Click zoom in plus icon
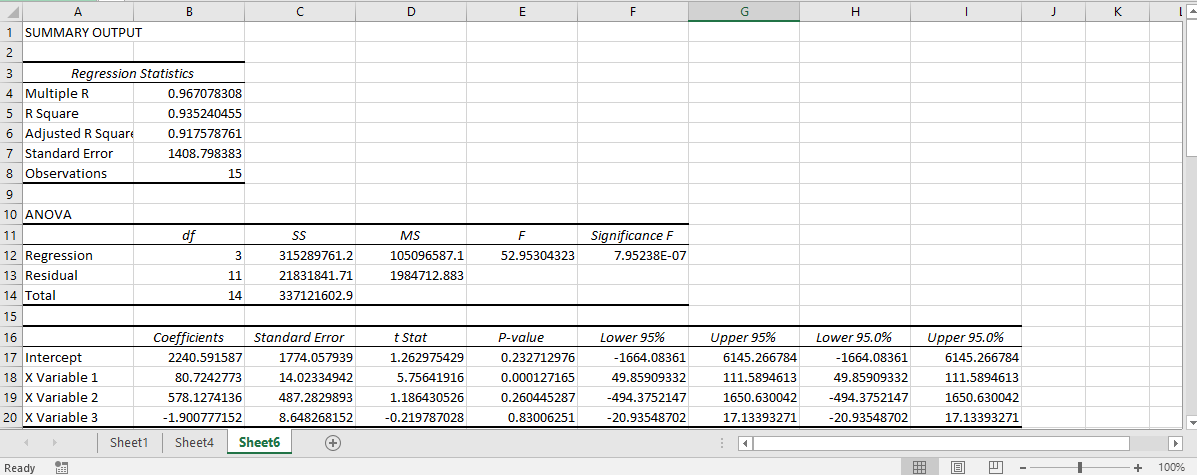The width and height of the screenshot is (1197, 475). [x=1137, y=467]
